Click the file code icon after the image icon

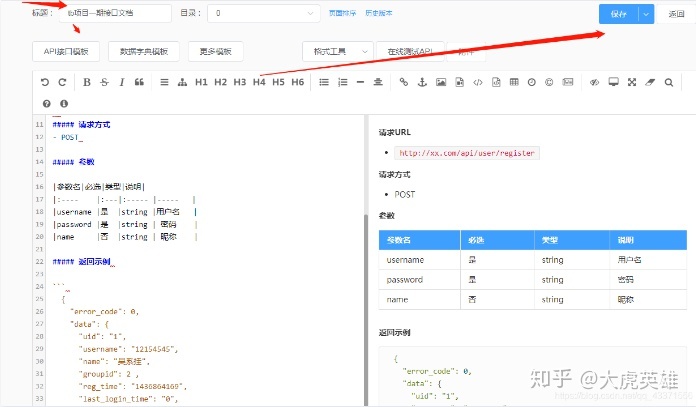click(x=459, y=82)
